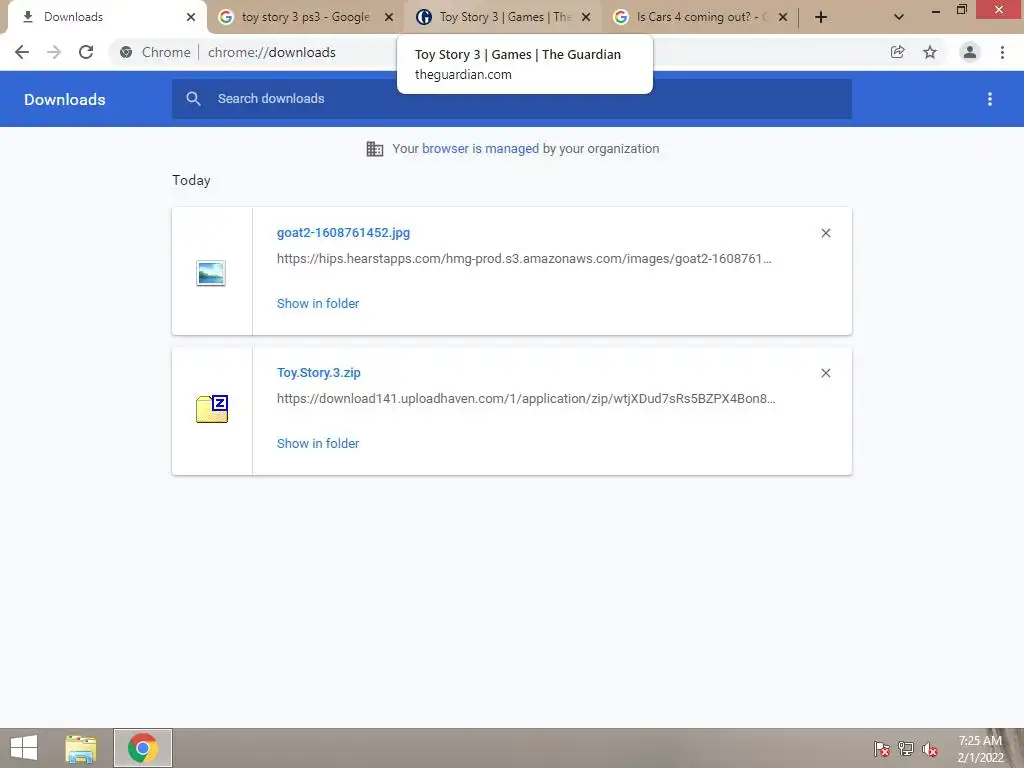Switch to toy story 3 ps3 Google tab
The height and width of the screenshot is (768, 1024).
304,17
